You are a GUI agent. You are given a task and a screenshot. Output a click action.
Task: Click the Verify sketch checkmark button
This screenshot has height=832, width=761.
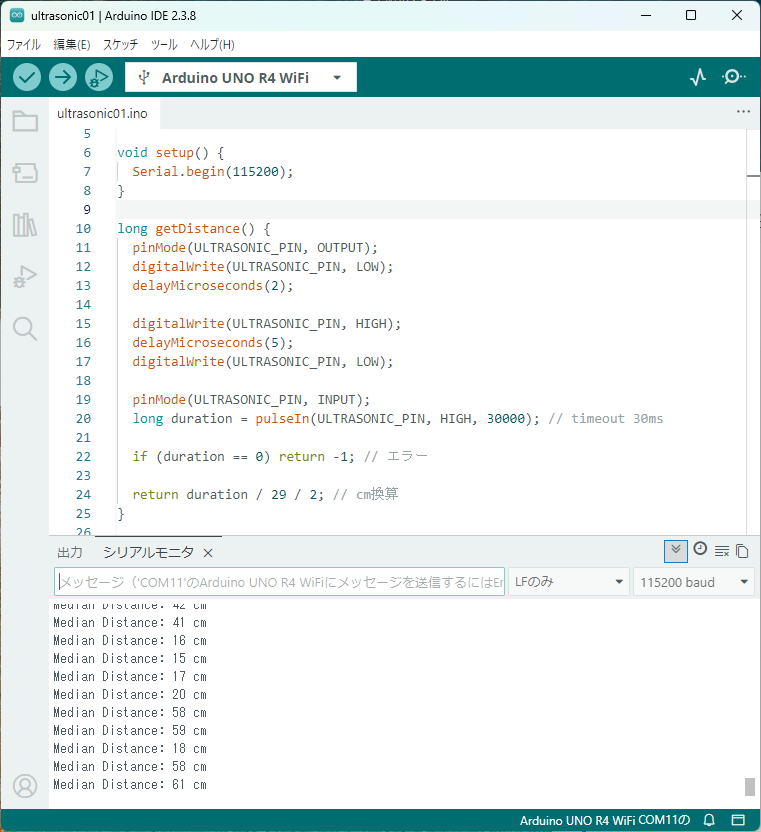(x=27, y=77)
